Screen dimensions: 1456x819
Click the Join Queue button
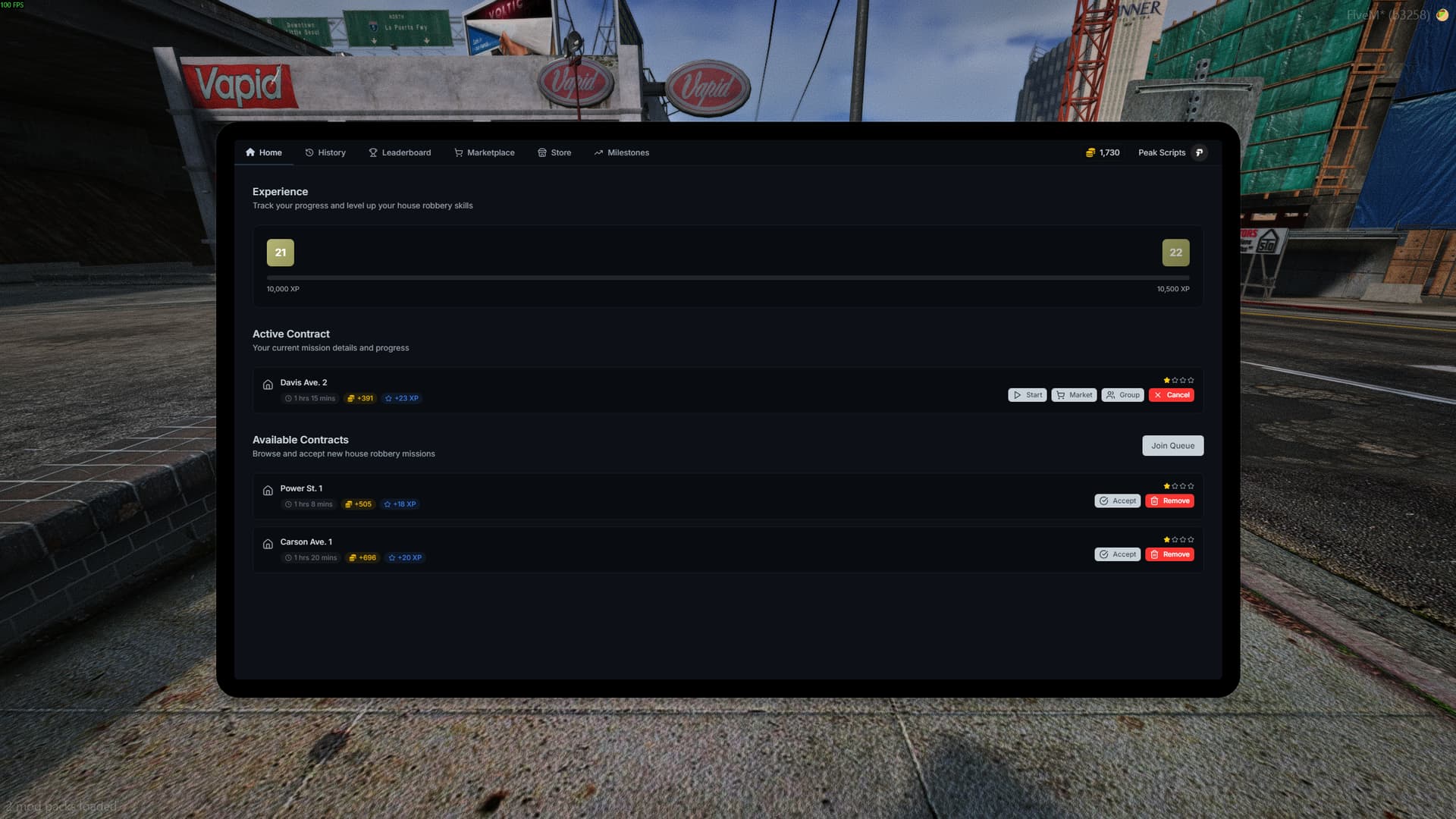(x=1172, y=446)
